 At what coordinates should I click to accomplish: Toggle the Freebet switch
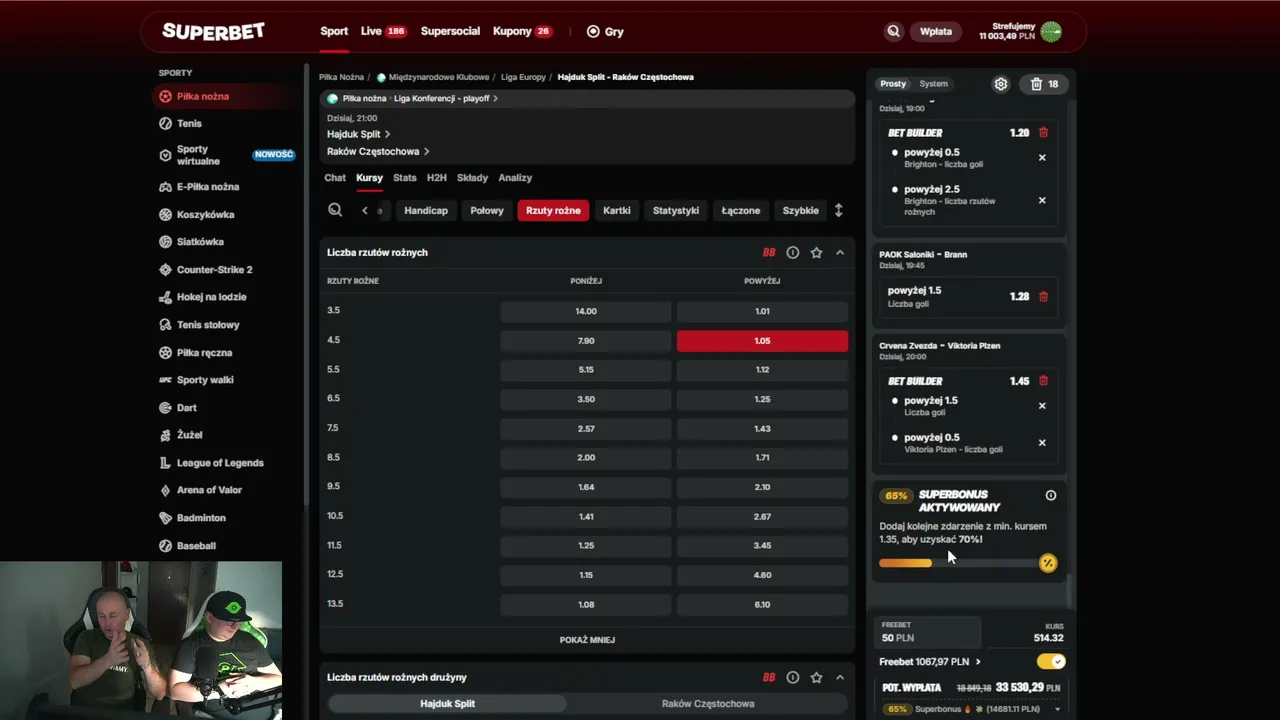tap(1051, 661)
